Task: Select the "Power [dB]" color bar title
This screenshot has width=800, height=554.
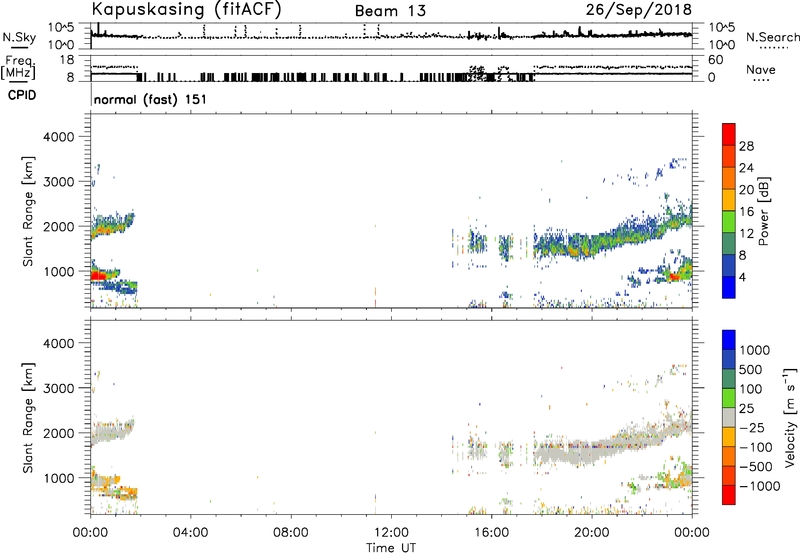Action: (763, 211)
